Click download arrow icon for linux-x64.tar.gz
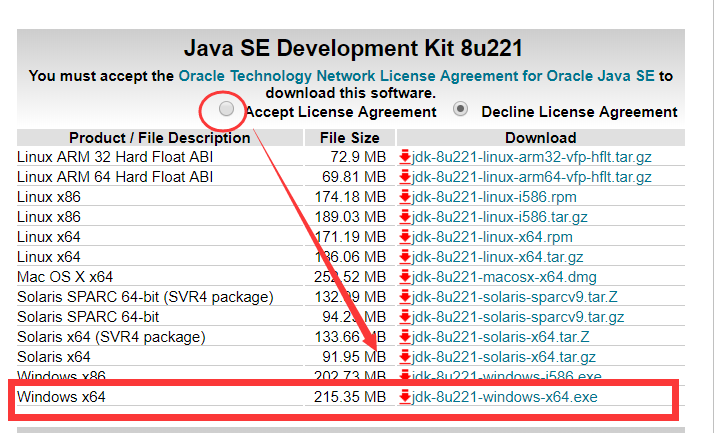 point(405,257)
